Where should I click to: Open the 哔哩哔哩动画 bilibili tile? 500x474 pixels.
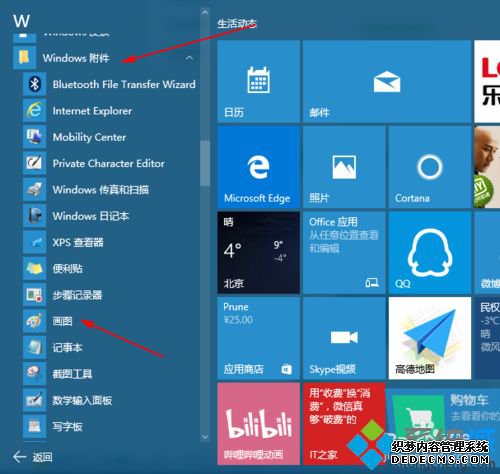tap(259, 424)
